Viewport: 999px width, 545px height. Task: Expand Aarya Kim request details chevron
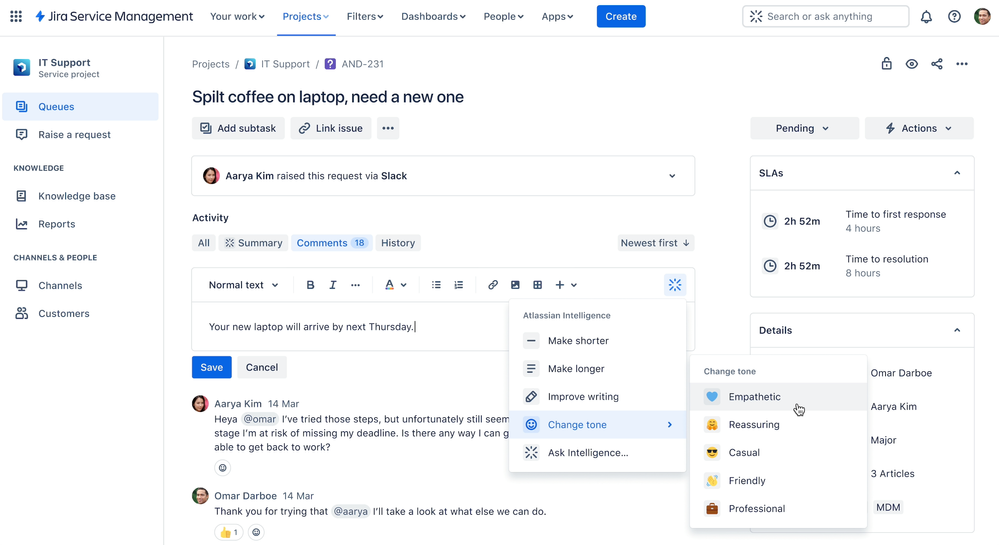pyautogui.click(x=672, y=176)
